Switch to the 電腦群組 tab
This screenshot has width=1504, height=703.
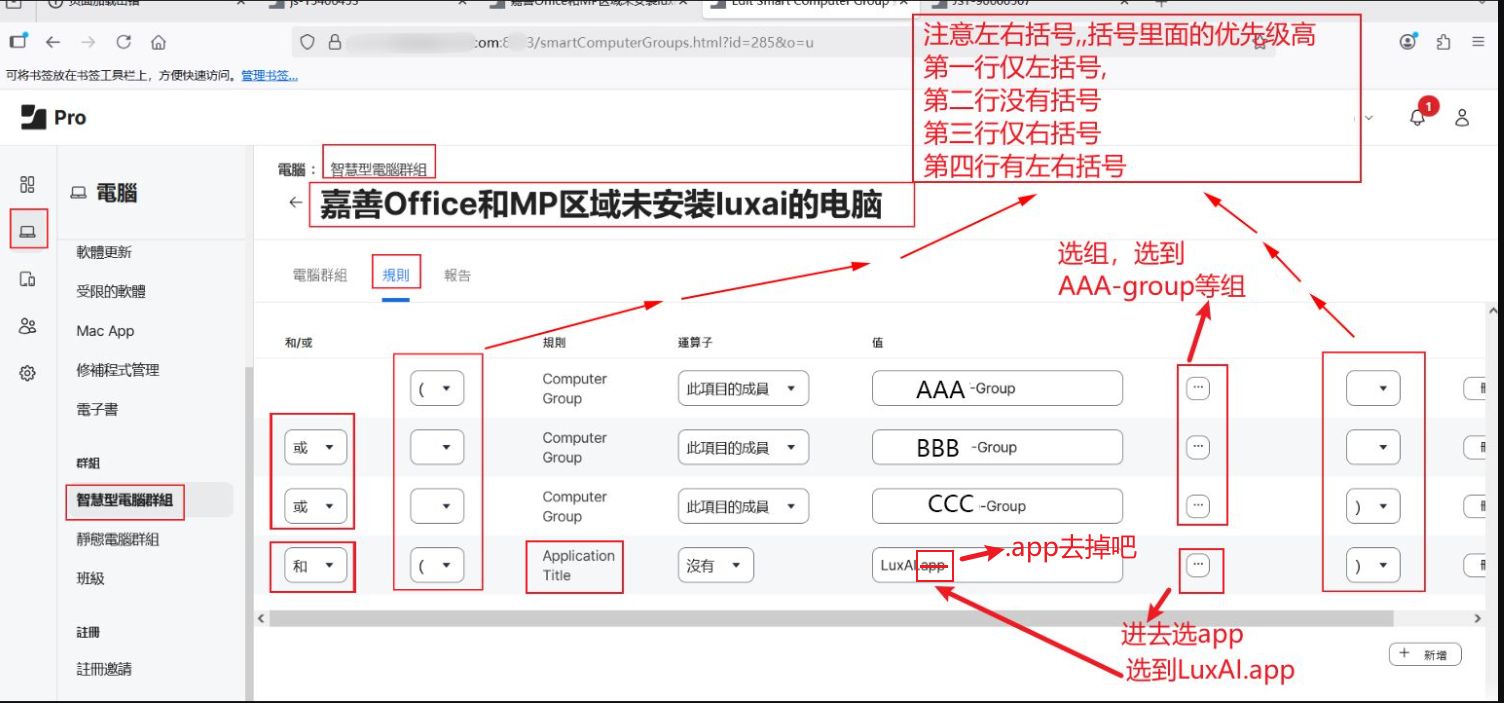[320, 275]
